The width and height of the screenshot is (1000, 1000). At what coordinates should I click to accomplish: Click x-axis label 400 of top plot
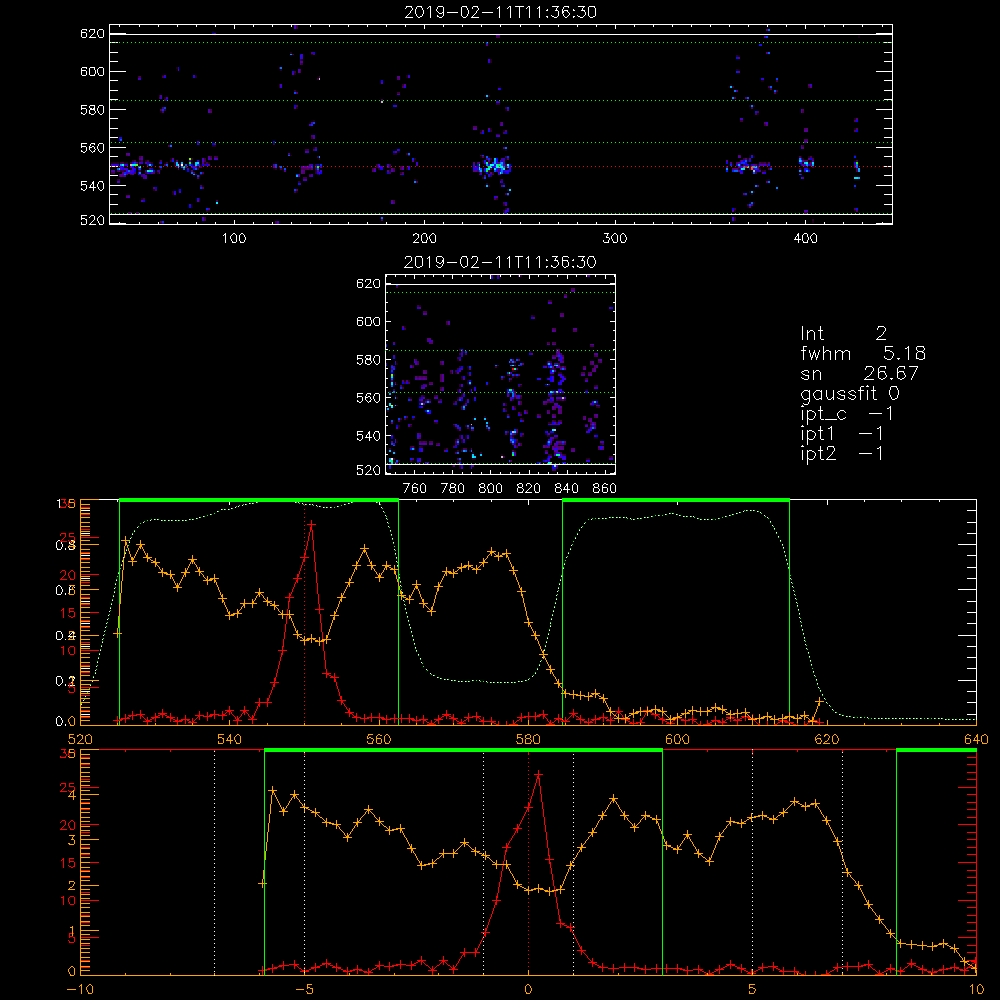[805, 239]
